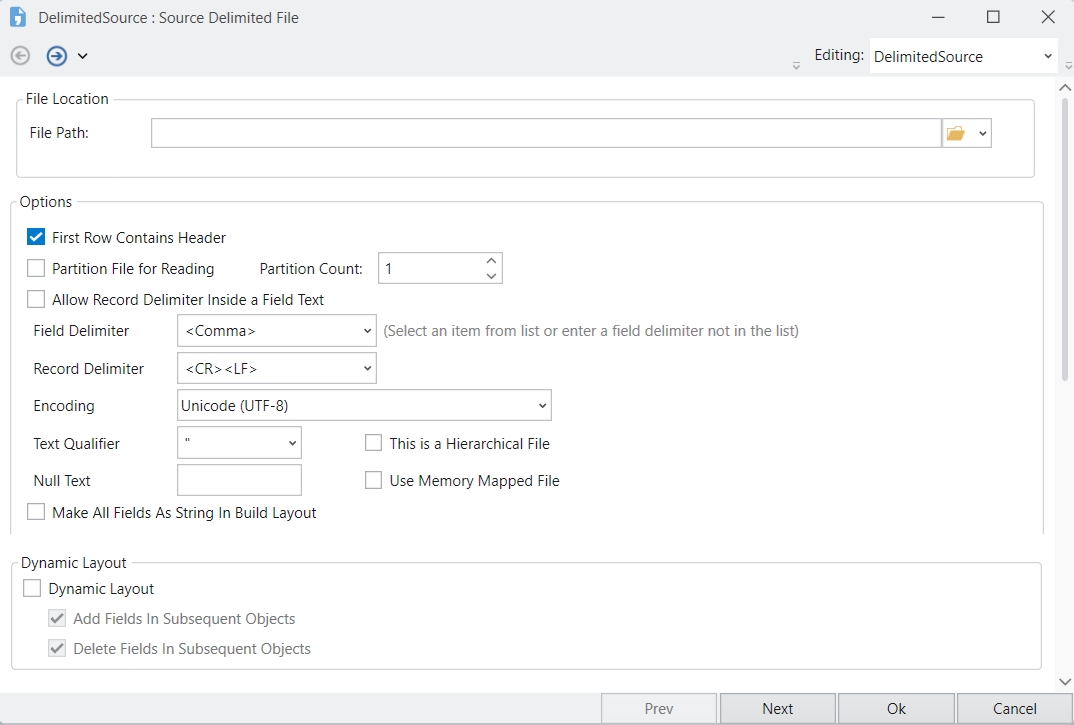Click the document icon in the title bar
Image resolution: width=1074 pixels, height=725 pixels.
coord(18,17)
